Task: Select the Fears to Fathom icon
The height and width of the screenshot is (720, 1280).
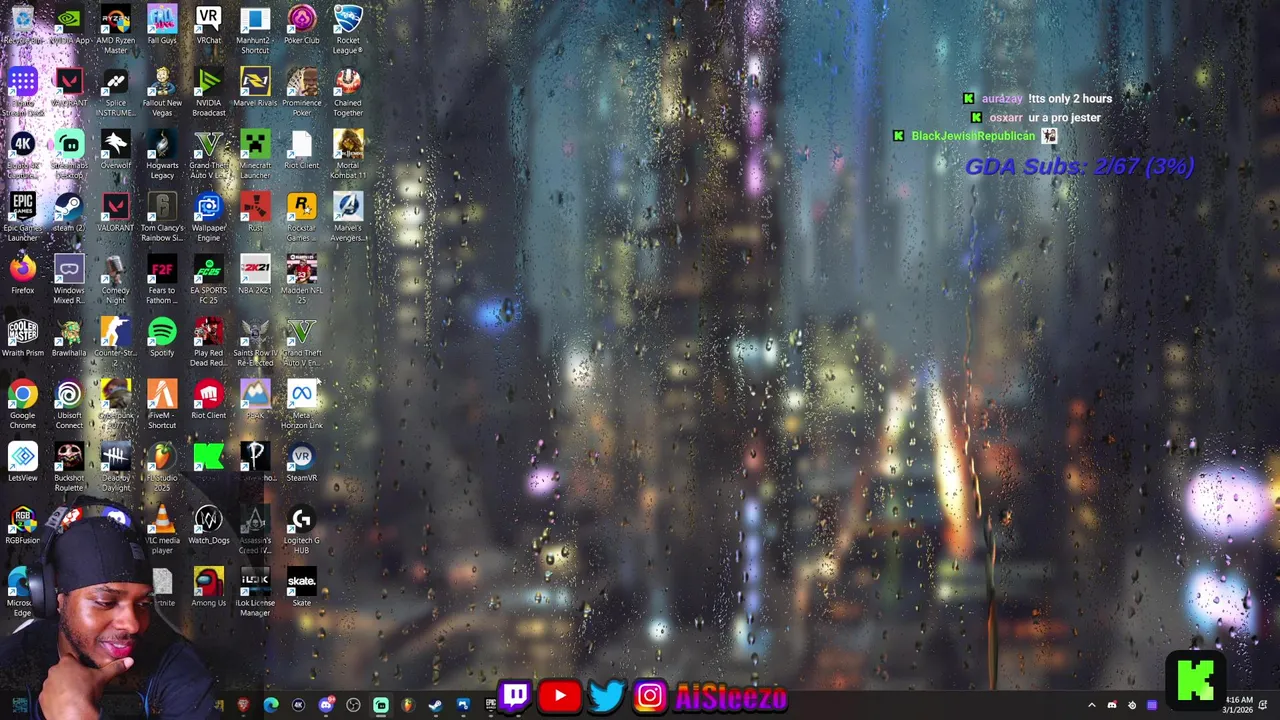Action: 162,279
